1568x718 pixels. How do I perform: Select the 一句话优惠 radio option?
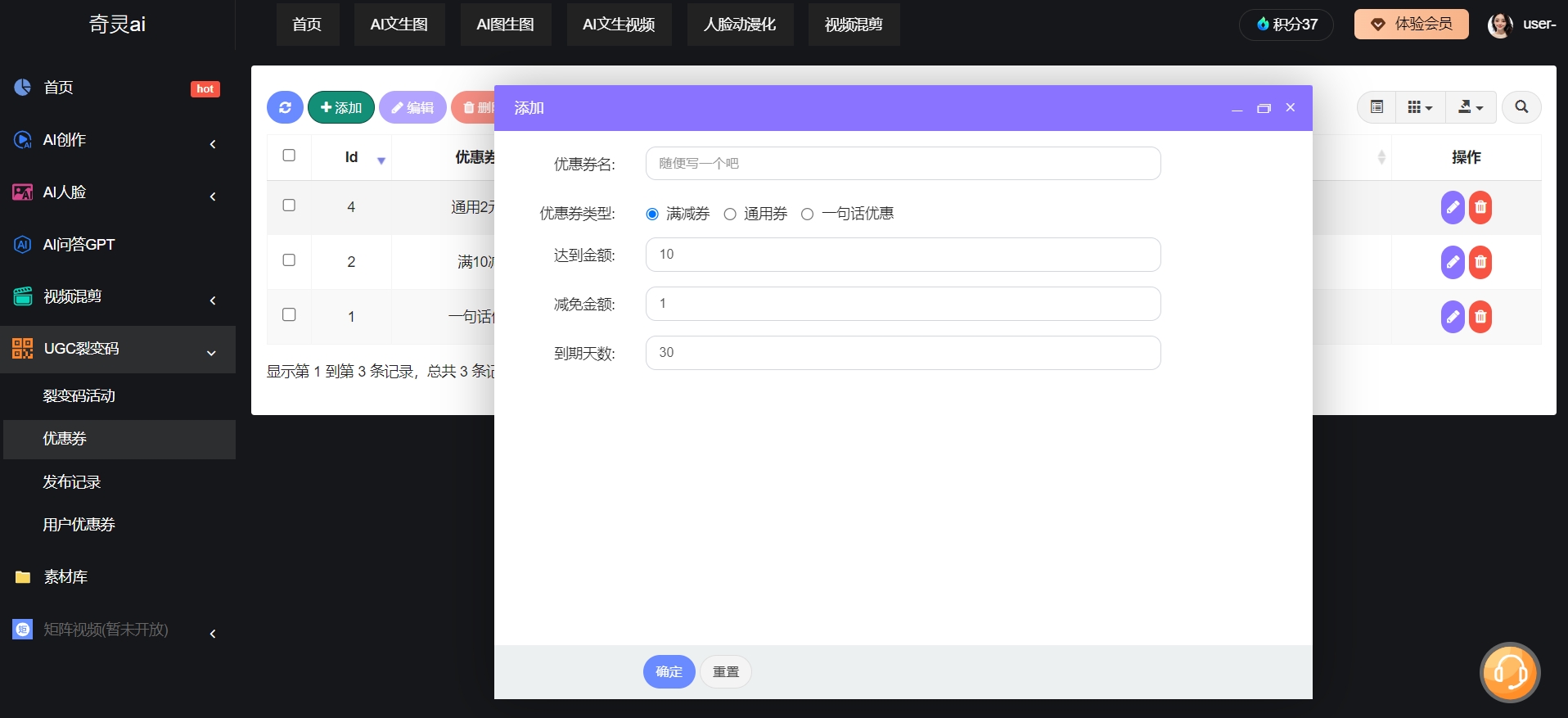click(x=808, y=214)
